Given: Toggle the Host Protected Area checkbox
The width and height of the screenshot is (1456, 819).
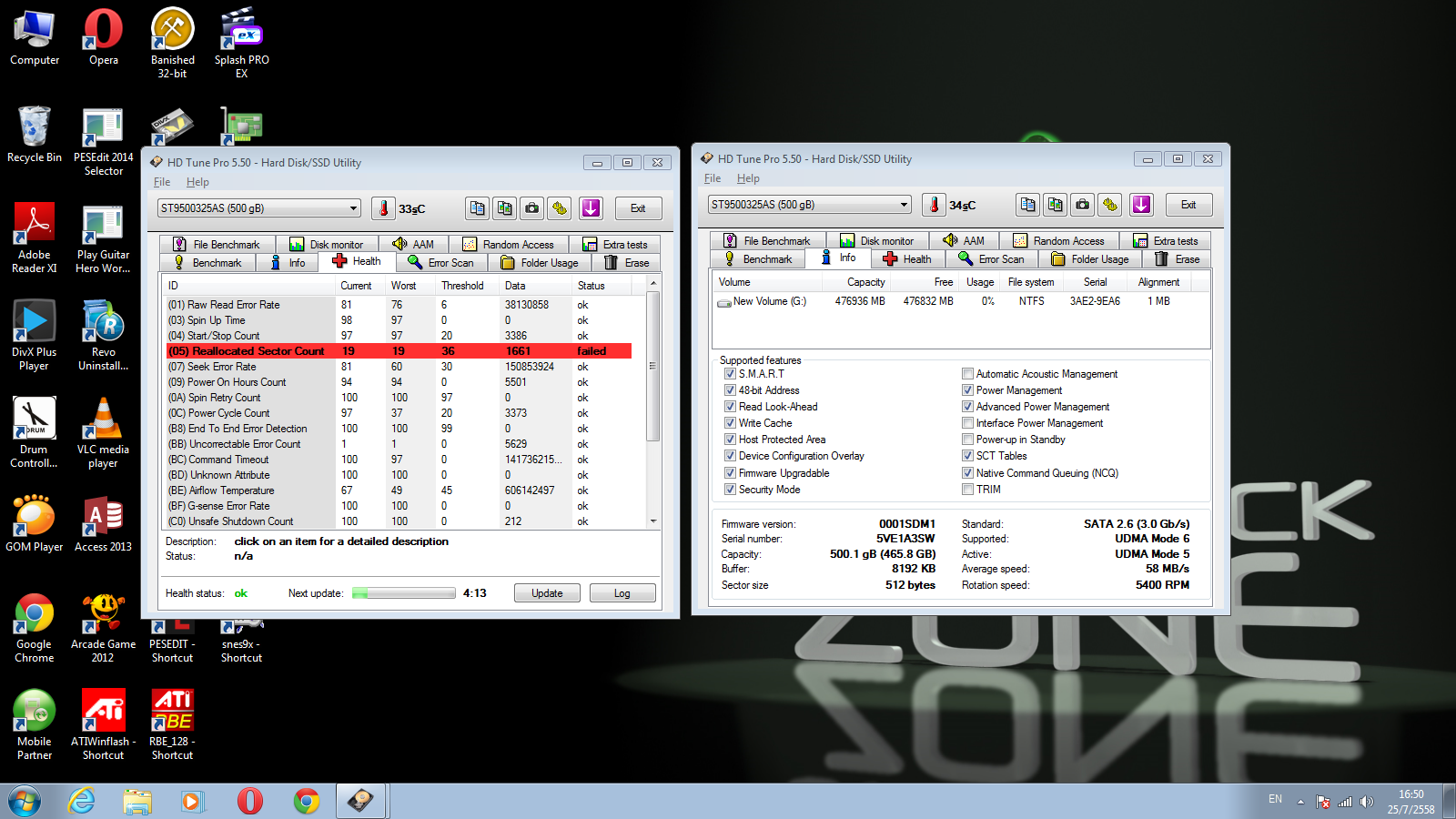Looking at the screenshot, I should (x=730, y=440).
